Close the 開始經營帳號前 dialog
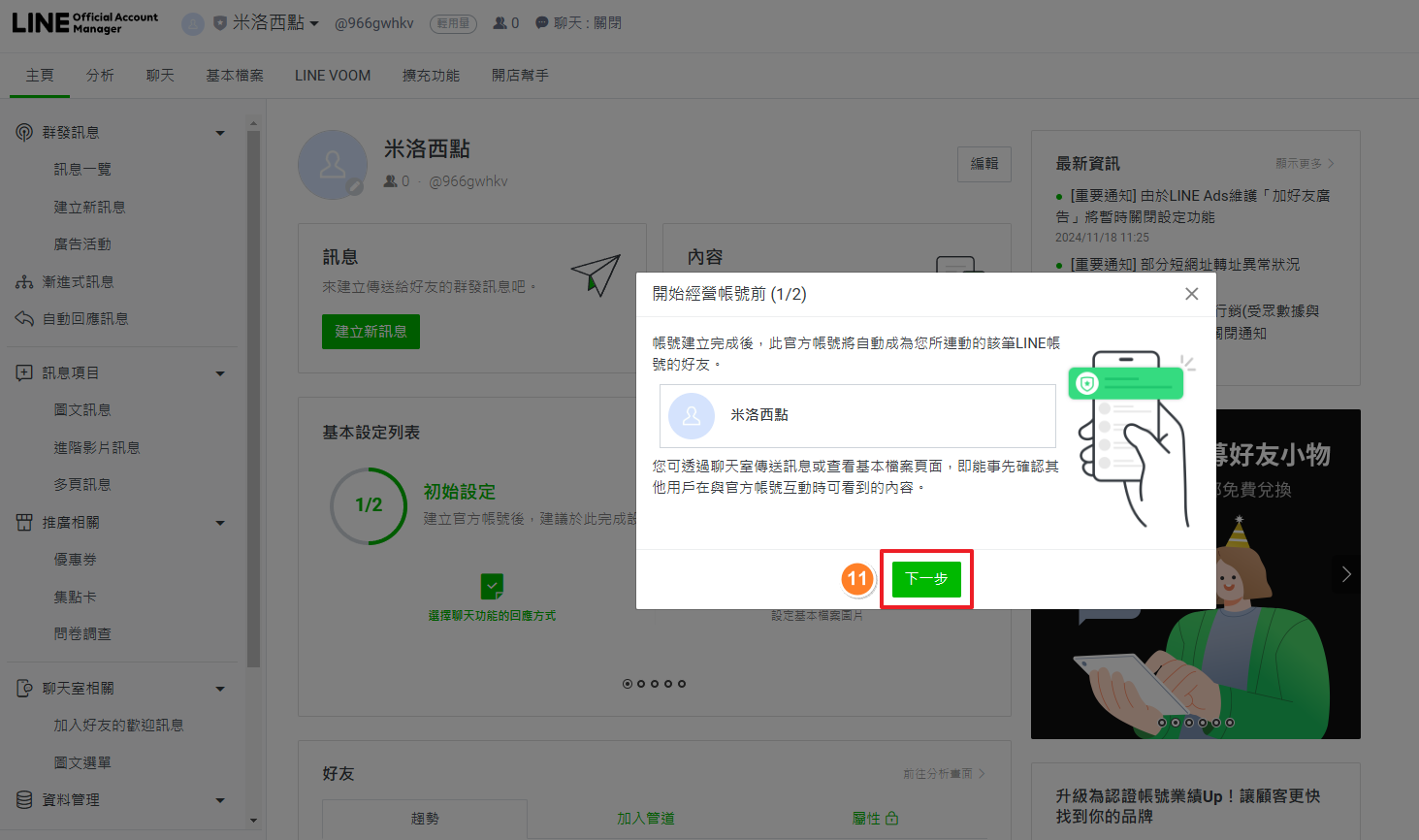 (1191, 294)
